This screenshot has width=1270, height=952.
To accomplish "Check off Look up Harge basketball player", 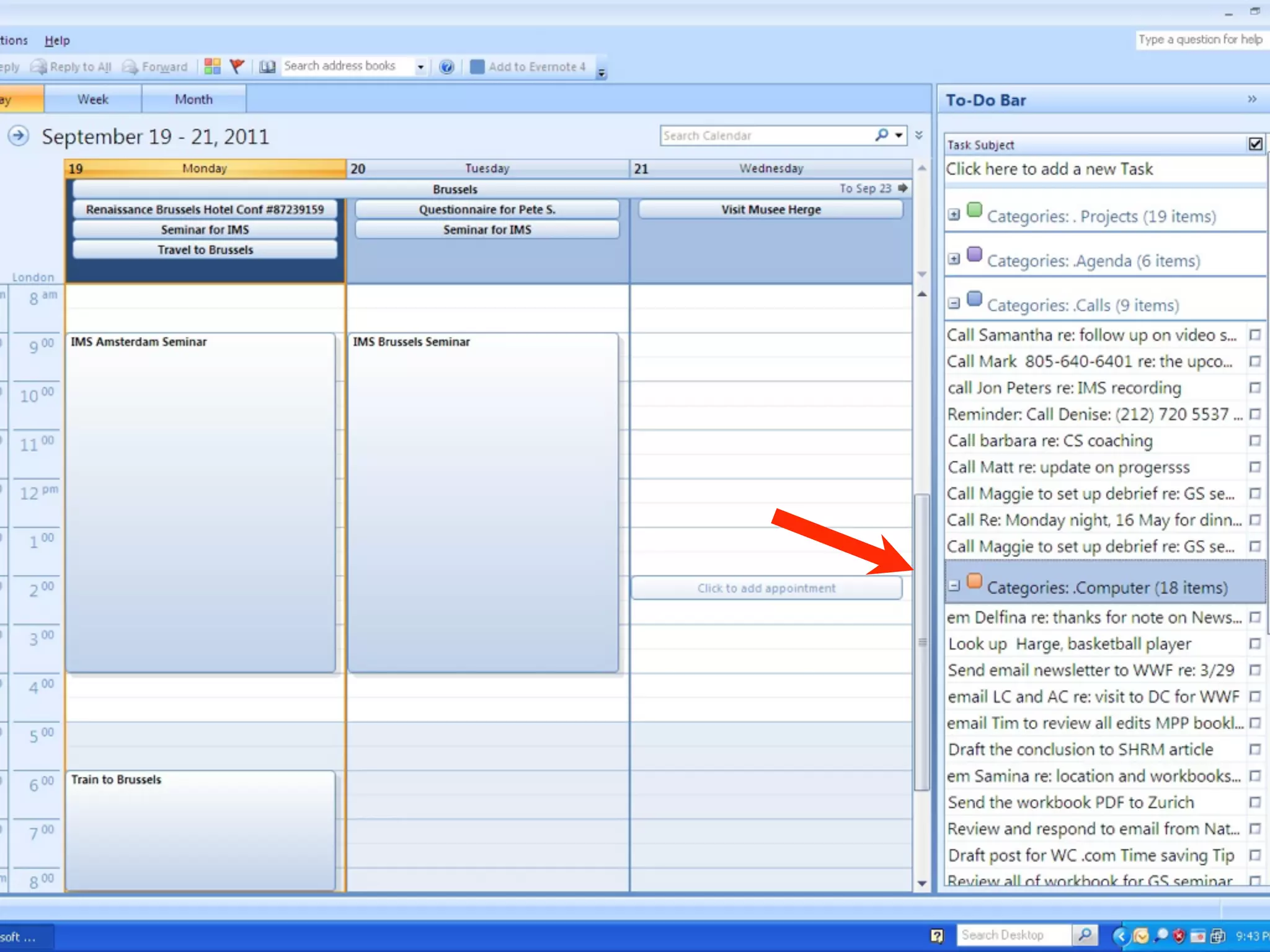I will [1254, 644].
